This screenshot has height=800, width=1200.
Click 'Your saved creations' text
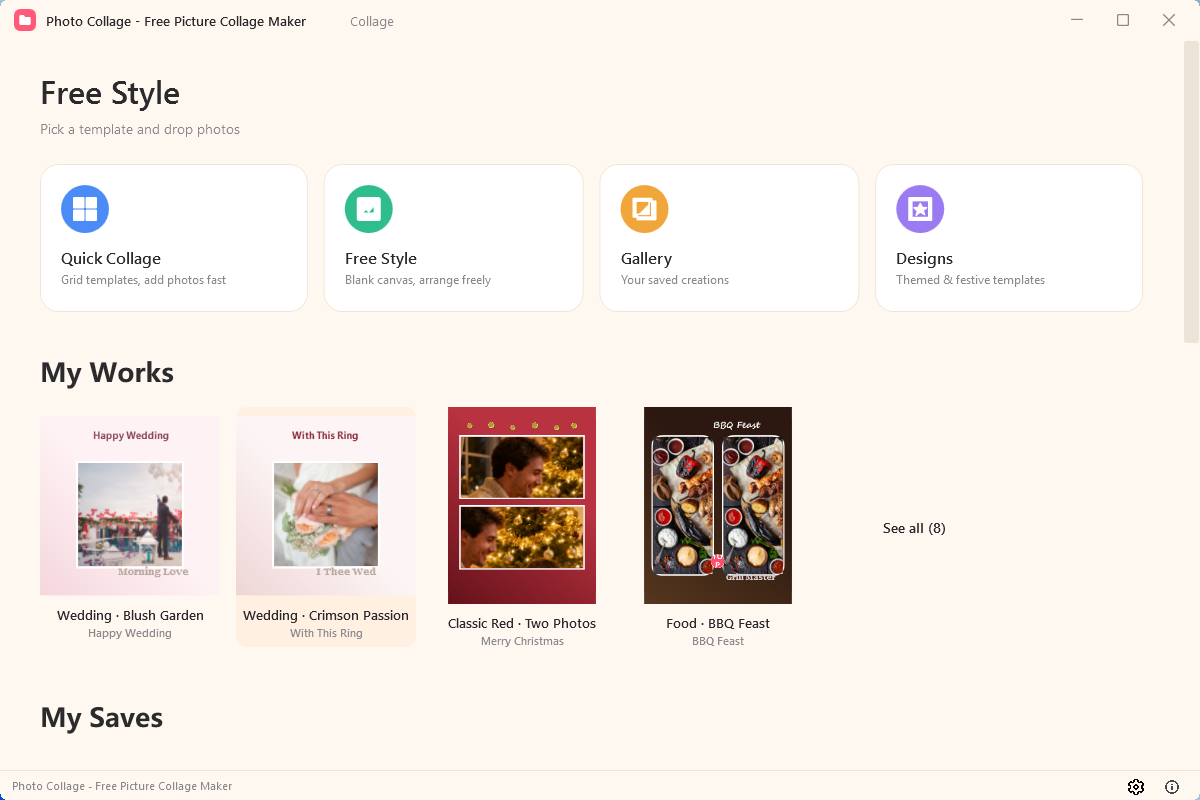(x=675, y=280)
